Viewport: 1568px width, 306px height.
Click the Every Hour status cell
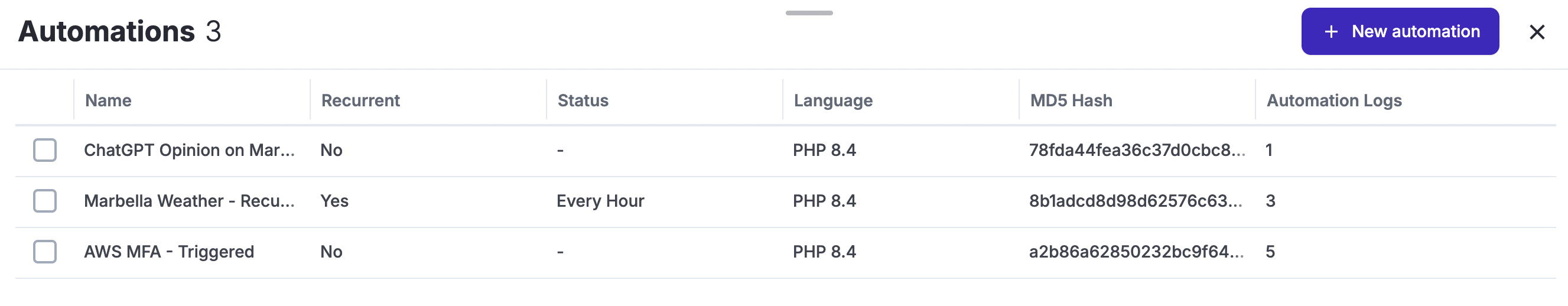pyautogui.click(x=600, y=201)
